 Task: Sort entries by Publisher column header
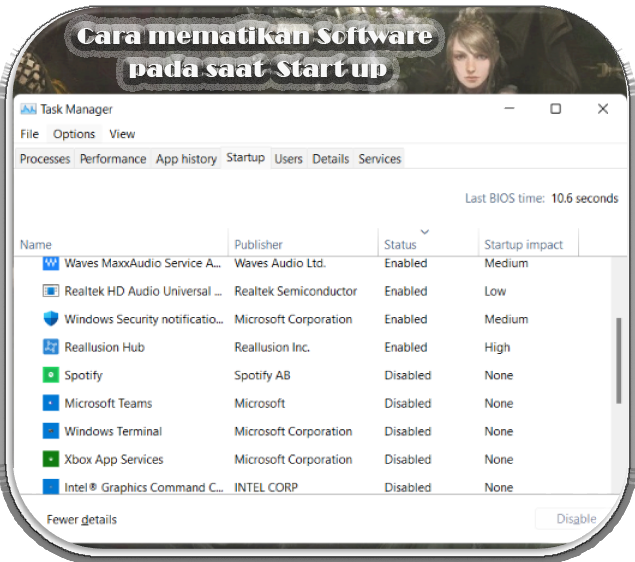258,245
